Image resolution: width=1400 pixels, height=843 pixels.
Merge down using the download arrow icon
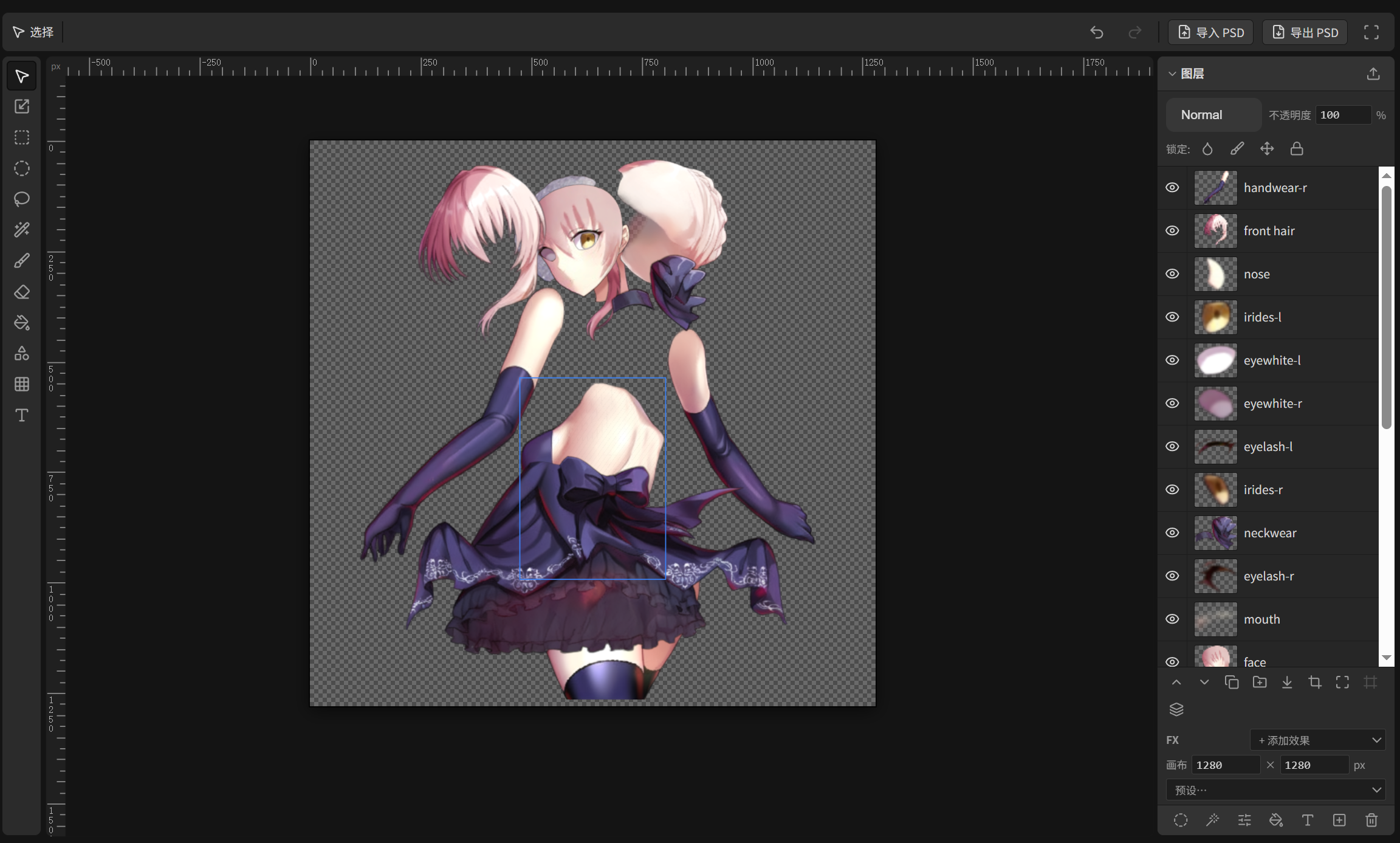coord(1287,683)
